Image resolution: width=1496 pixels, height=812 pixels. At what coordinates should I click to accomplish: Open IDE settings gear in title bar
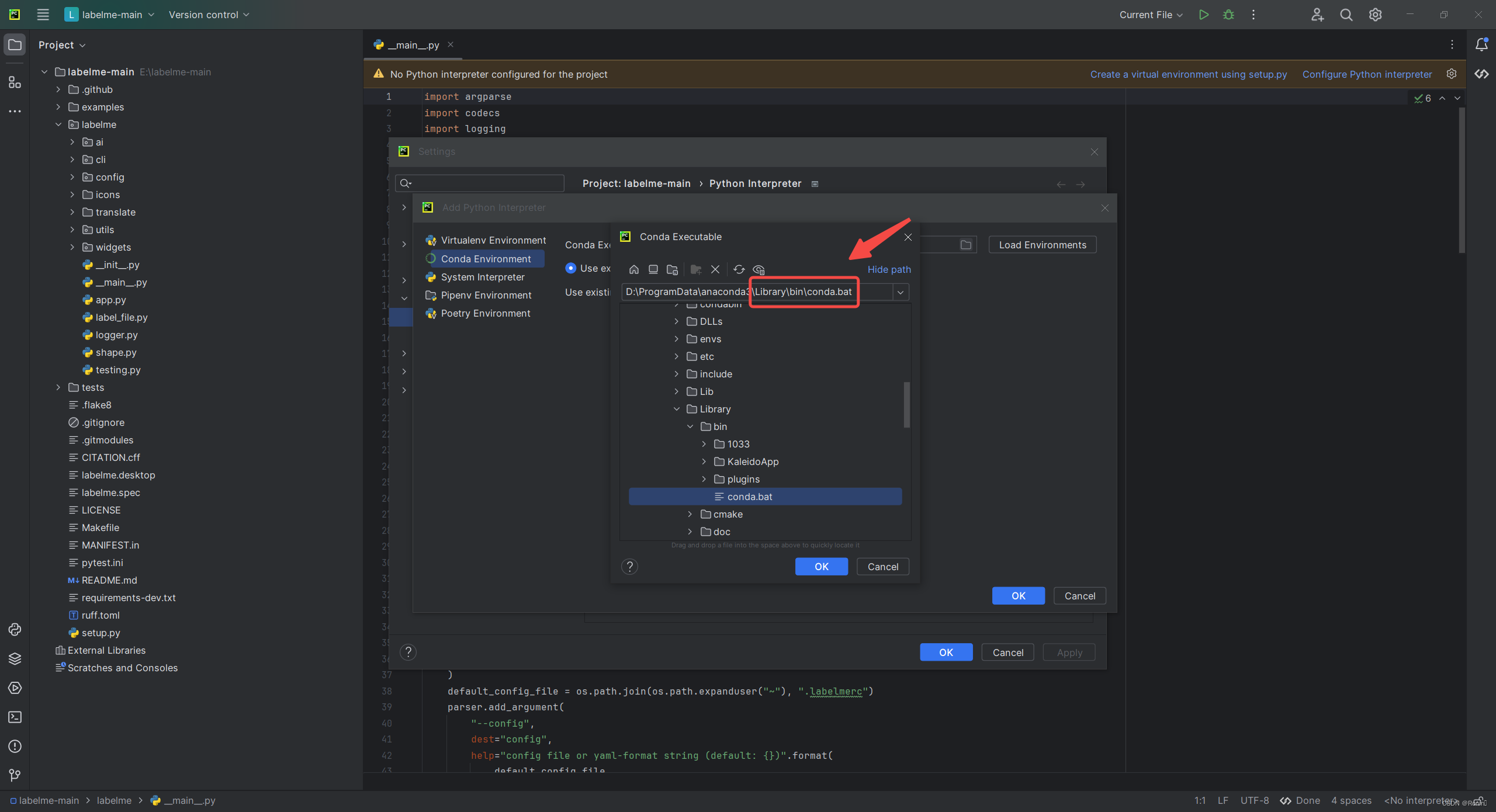click(1375, 15)
